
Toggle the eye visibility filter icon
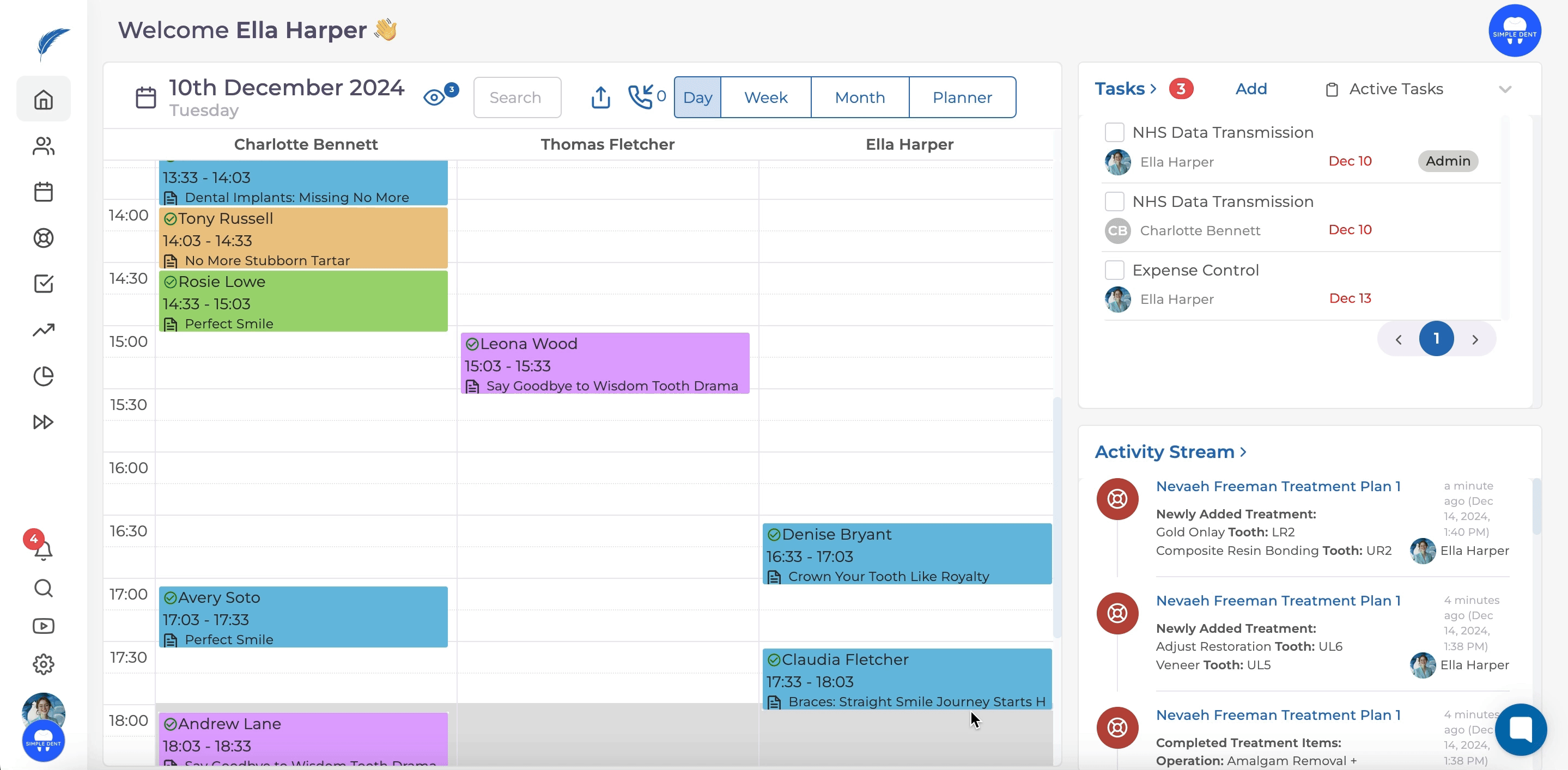click(x=435, y=97)
